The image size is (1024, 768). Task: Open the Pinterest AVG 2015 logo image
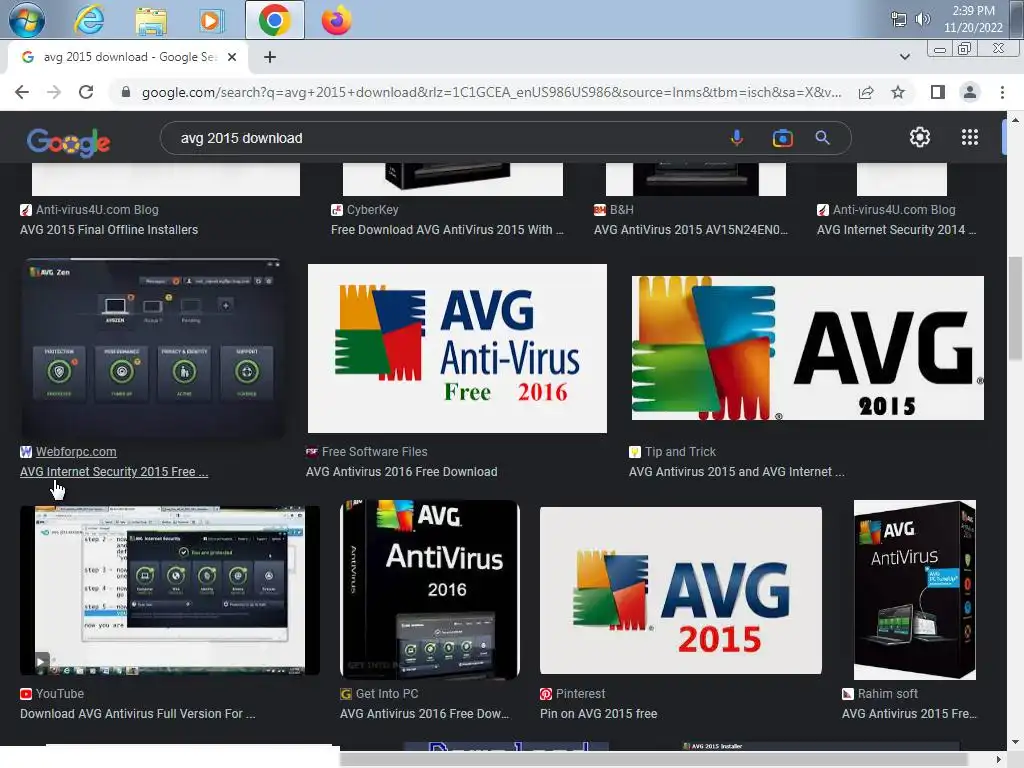[x=680, y=590]
